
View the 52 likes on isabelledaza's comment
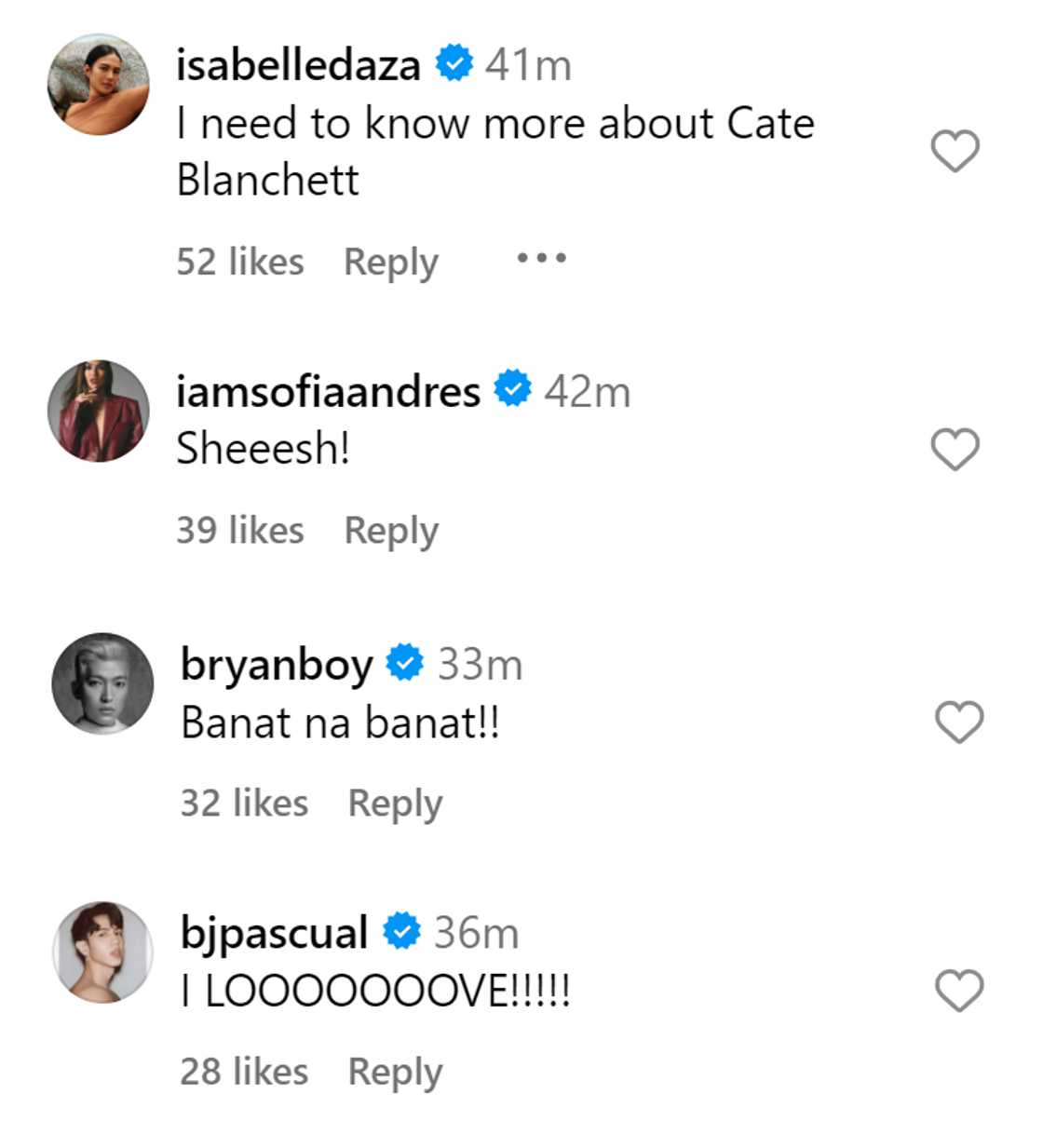tap(240, 263)
